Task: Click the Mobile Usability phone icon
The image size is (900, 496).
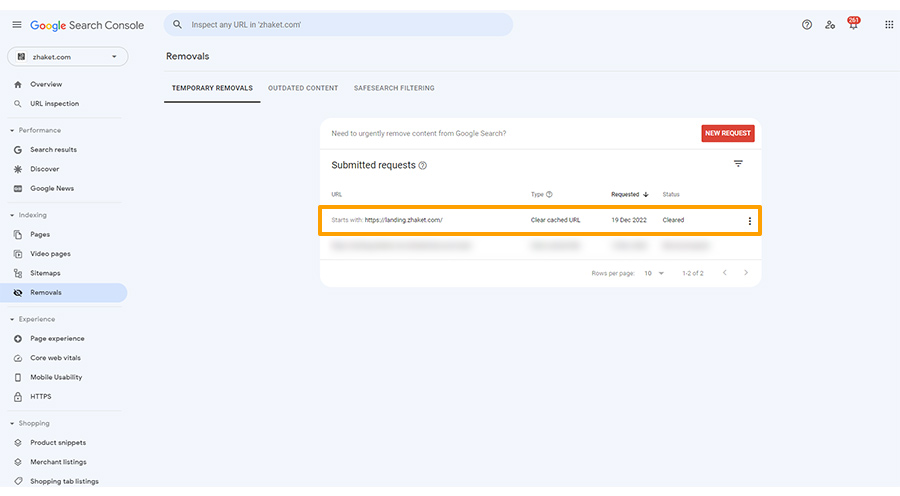Action: [x=18, y=378]
